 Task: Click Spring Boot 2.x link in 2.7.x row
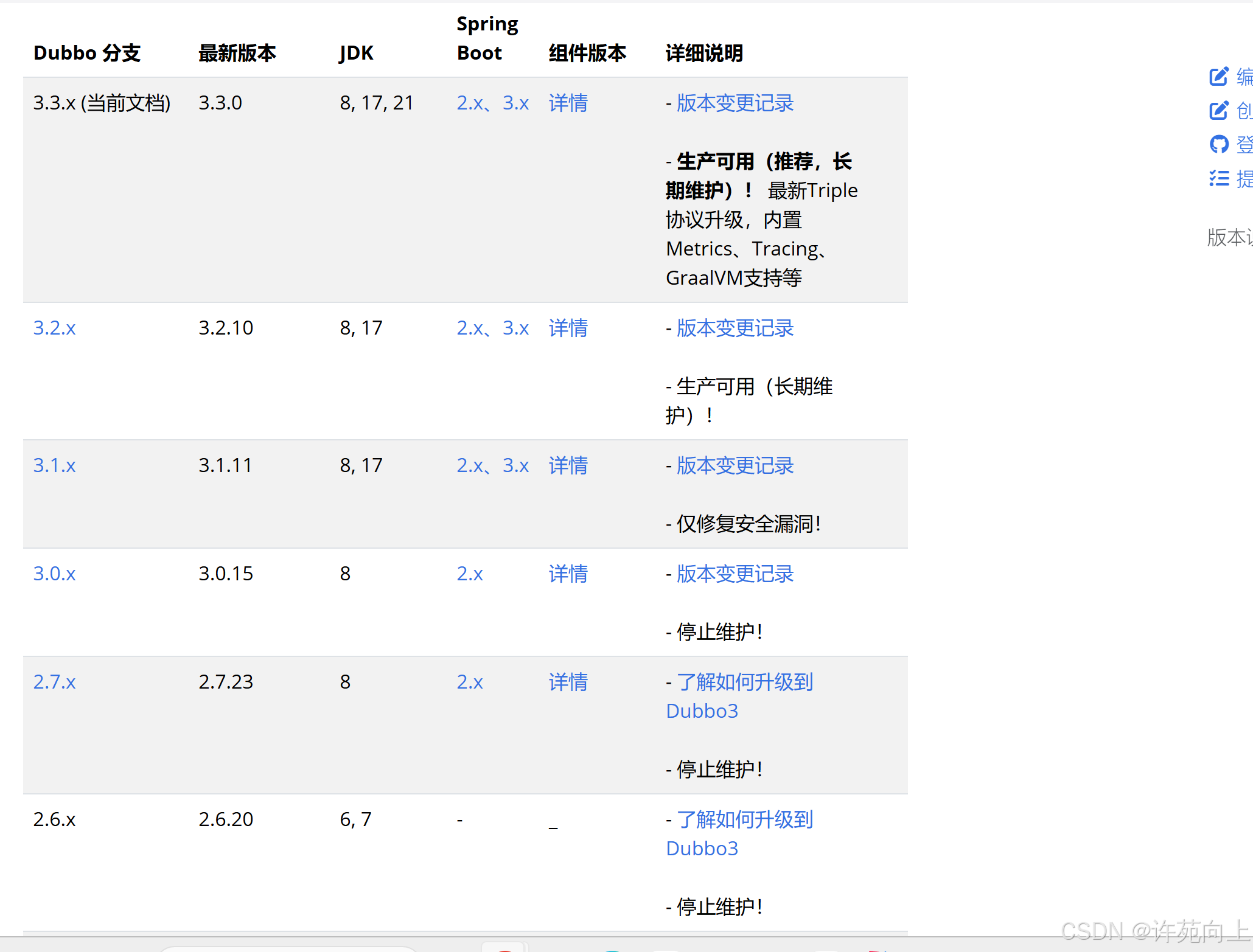point(470,682)
